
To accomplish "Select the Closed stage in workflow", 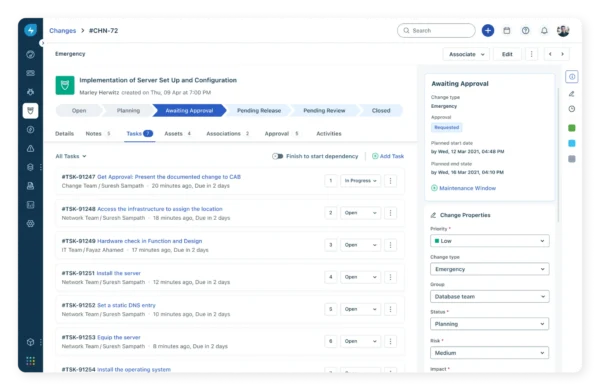I will click(x=381, y=111).
